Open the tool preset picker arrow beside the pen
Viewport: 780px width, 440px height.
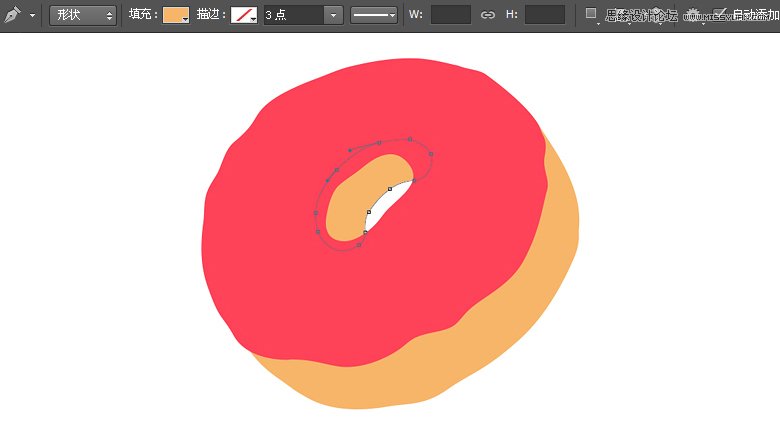(x=33, y=16)
